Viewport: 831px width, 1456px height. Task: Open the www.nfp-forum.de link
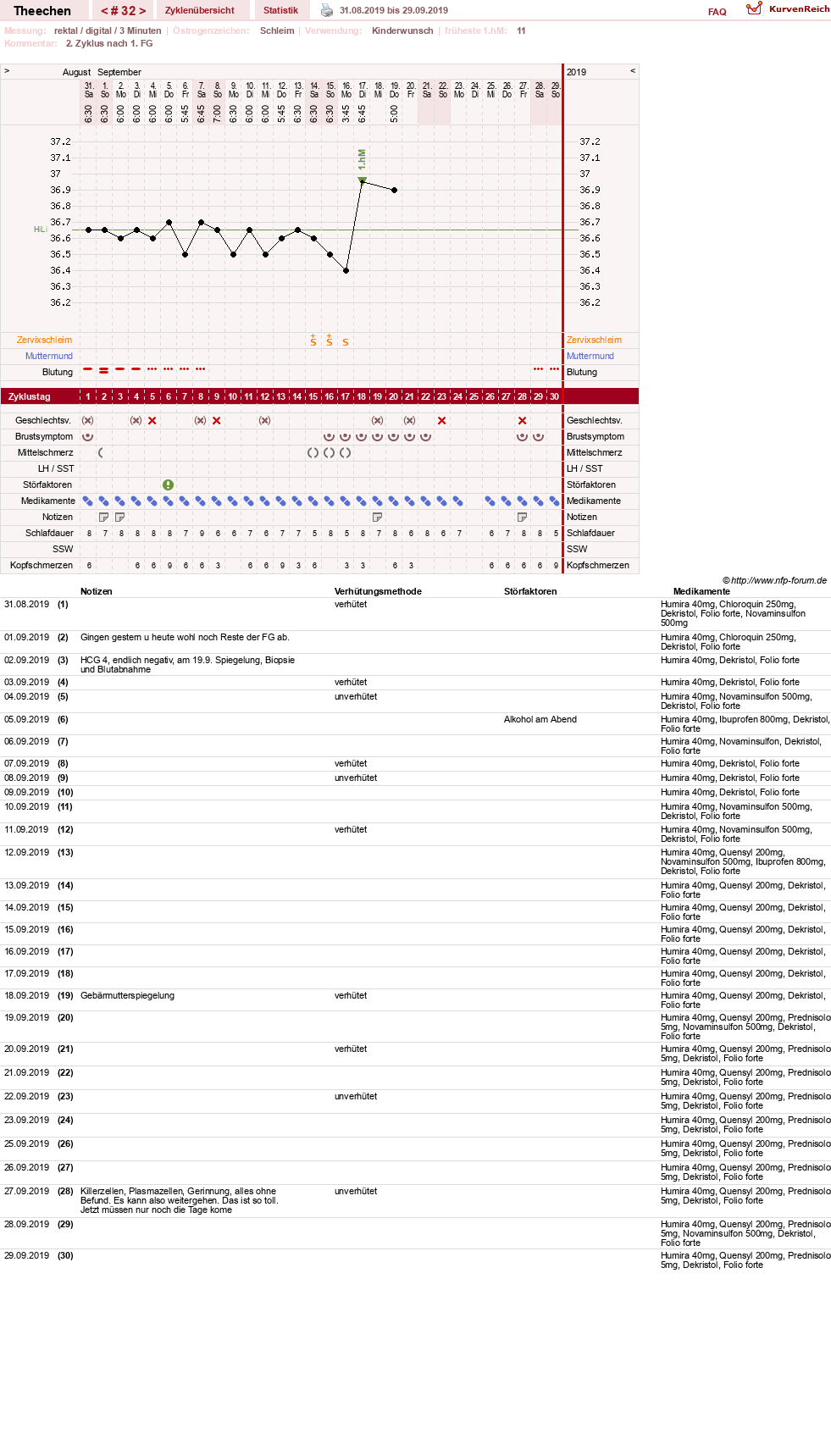pos(778,580)
